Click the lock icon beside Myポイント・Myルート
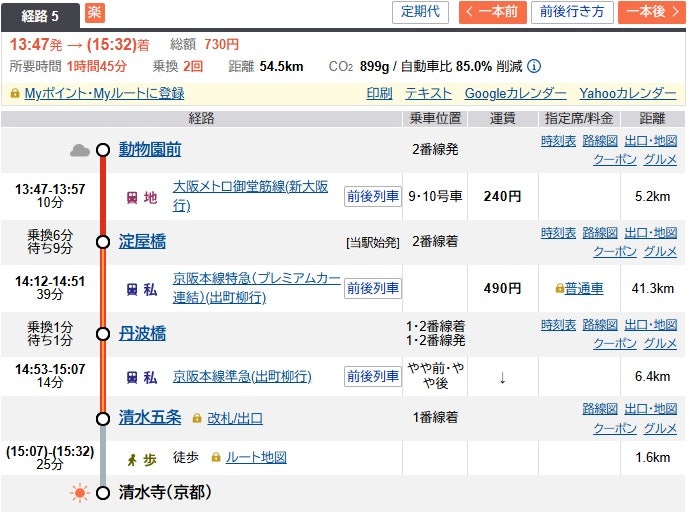 (x=15, y=93)
